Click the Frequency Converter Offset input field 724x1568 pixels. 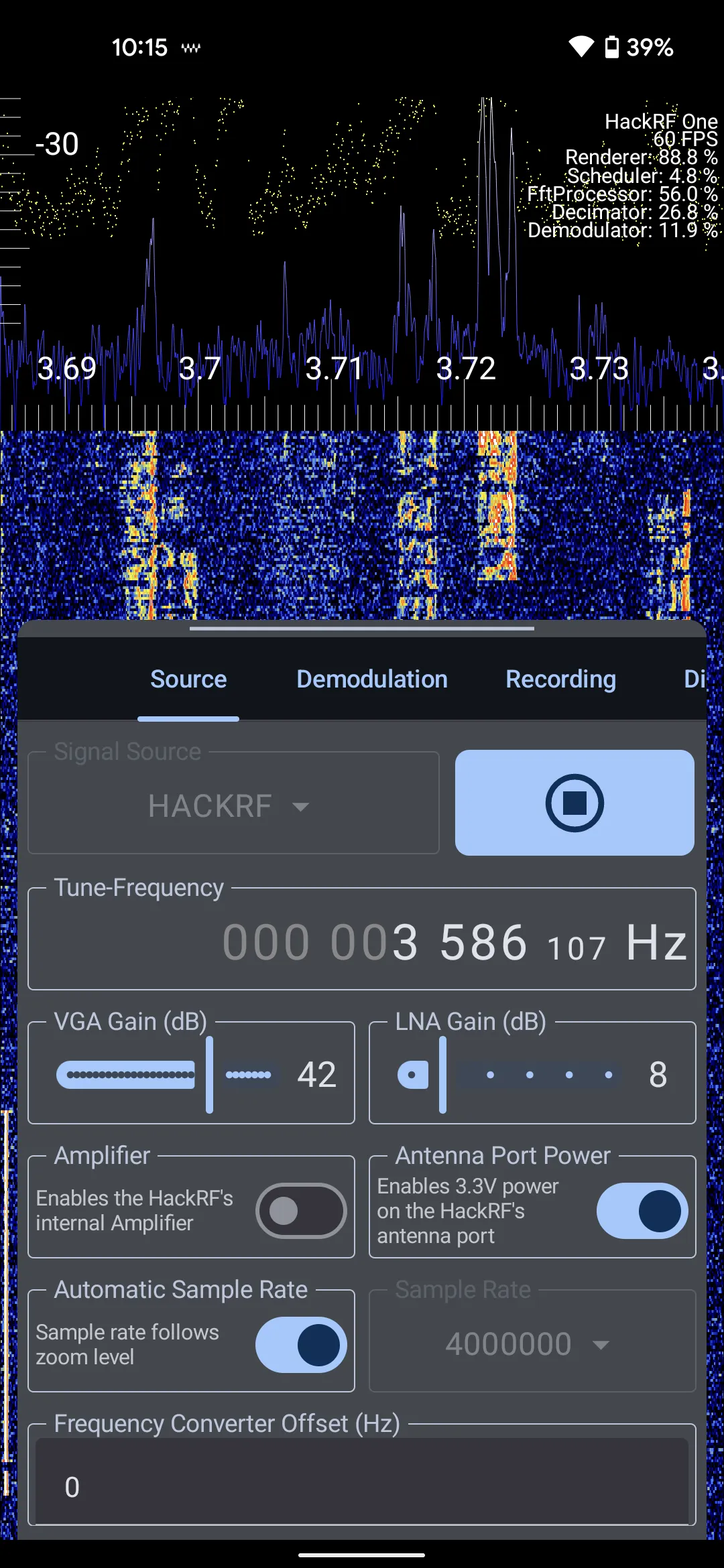click(x=362, y=1487)
